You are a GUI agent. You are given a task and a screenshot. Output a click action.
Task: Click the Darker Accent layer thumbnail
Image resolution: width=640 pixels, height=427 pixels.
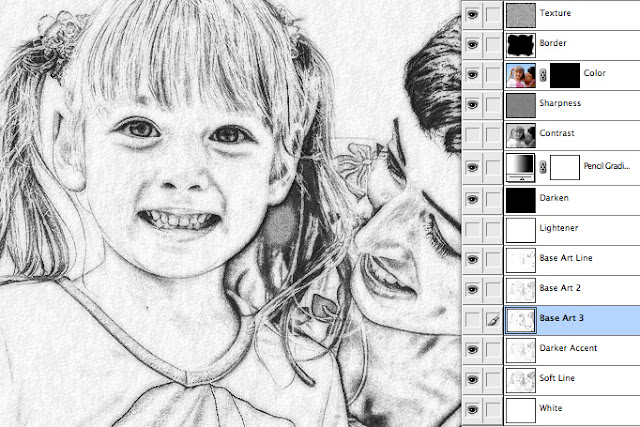(x=521, y=351)
